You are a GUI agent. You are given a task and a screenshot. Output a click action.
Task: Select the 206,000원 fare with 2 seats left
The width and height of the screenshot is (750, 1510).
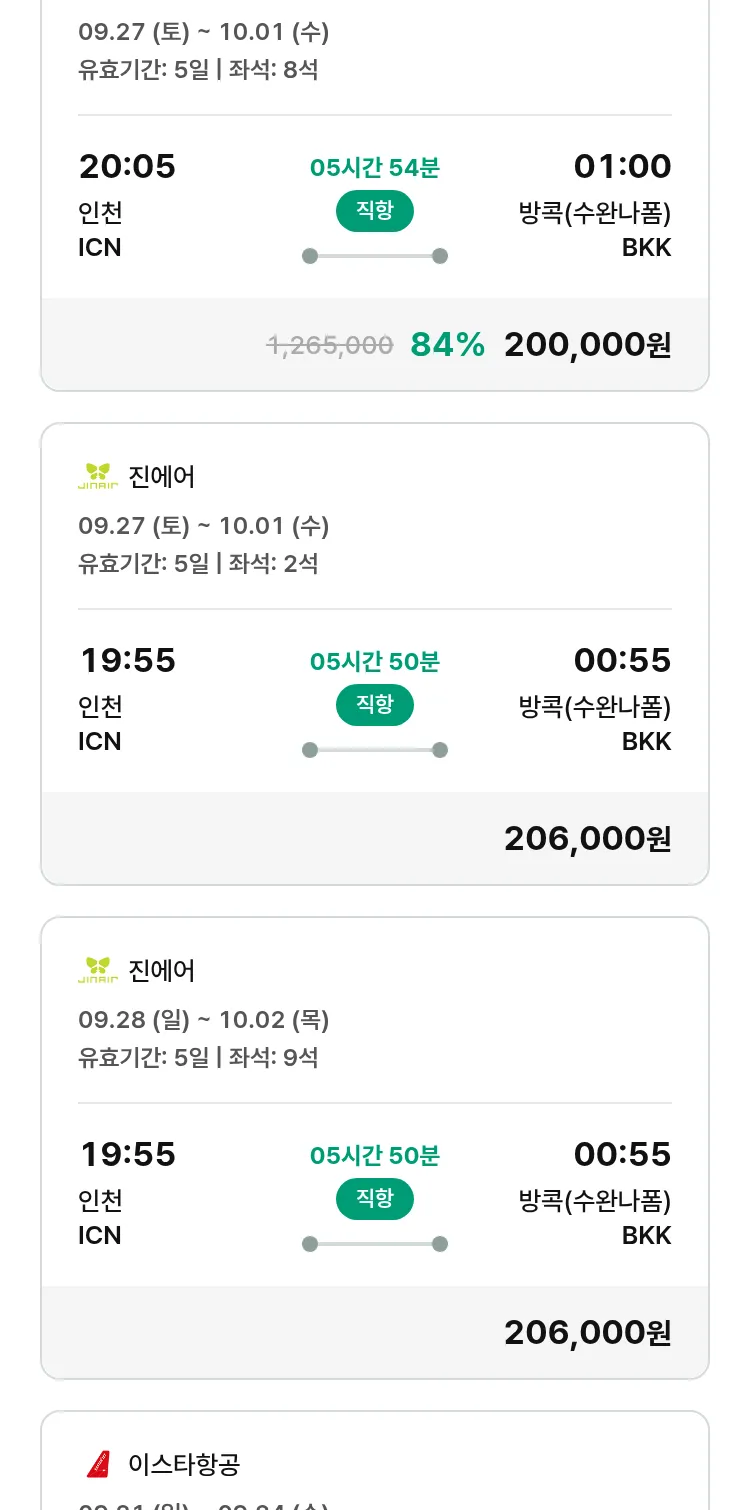point(587,839)
